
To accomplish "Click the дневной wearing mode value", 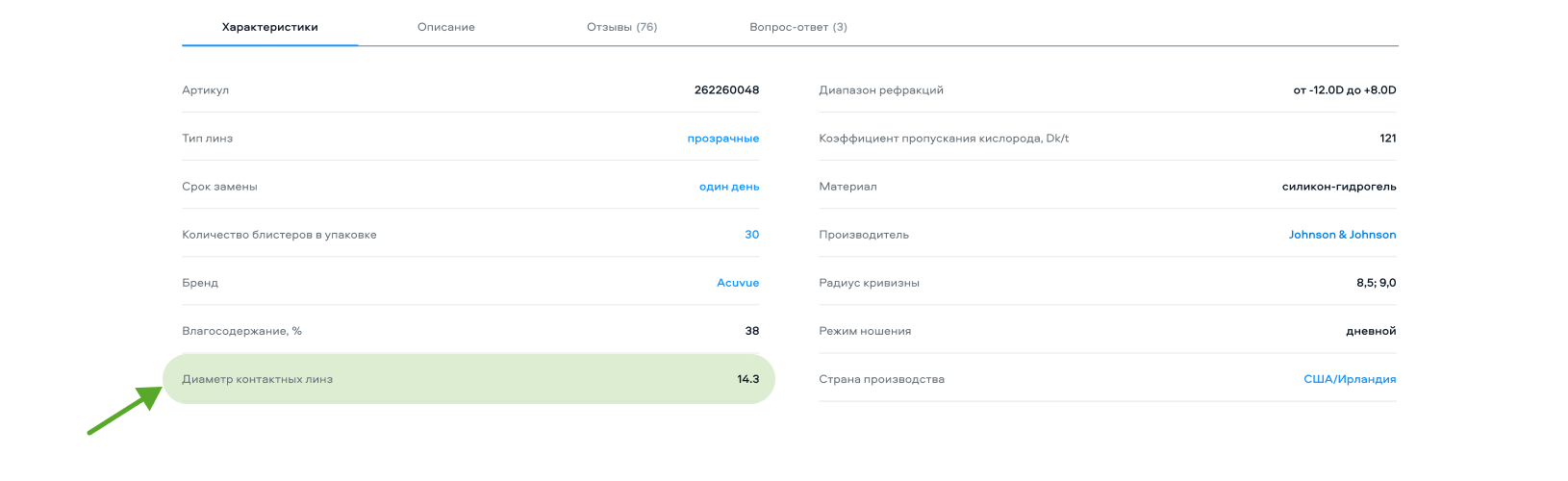I will 1371,331.
